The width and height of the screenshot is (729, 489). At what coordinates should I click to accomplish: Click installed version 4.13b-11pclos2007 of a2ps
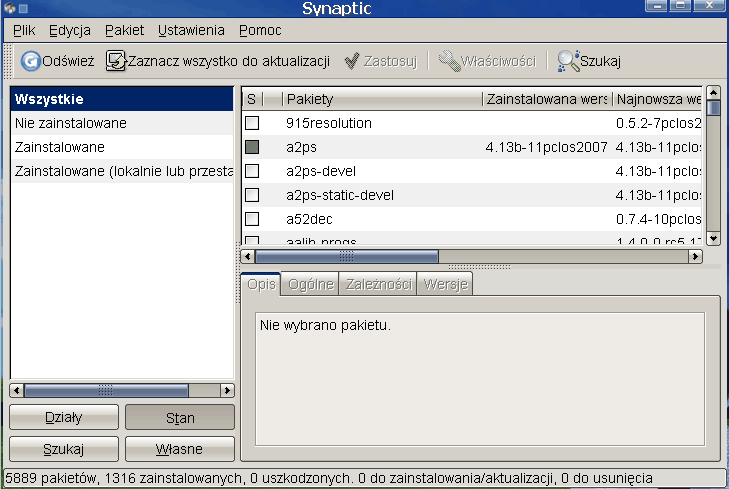(x=546, y=147)
